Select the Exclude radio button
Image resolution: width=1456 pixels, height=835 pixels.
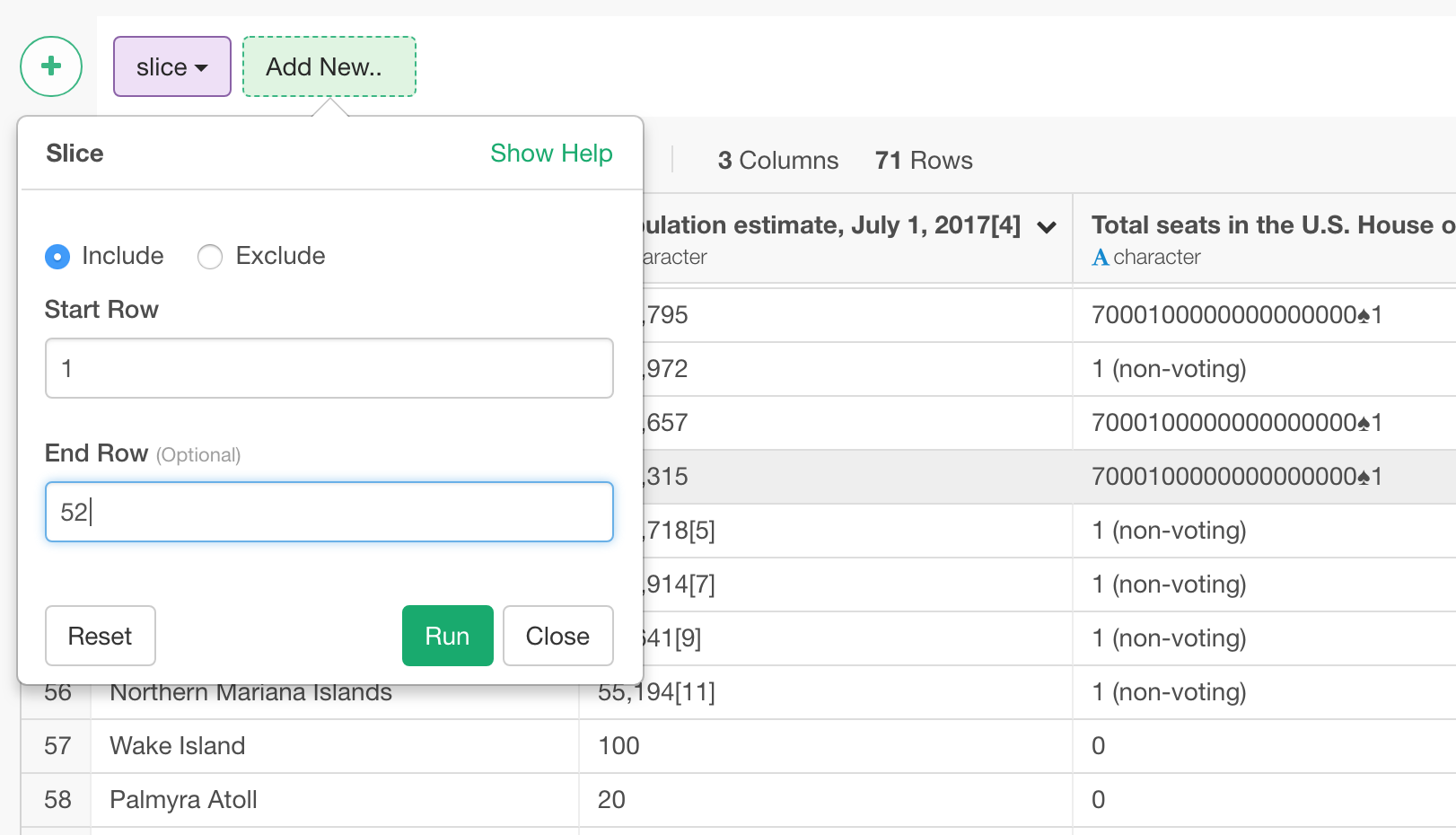point(210,256)
